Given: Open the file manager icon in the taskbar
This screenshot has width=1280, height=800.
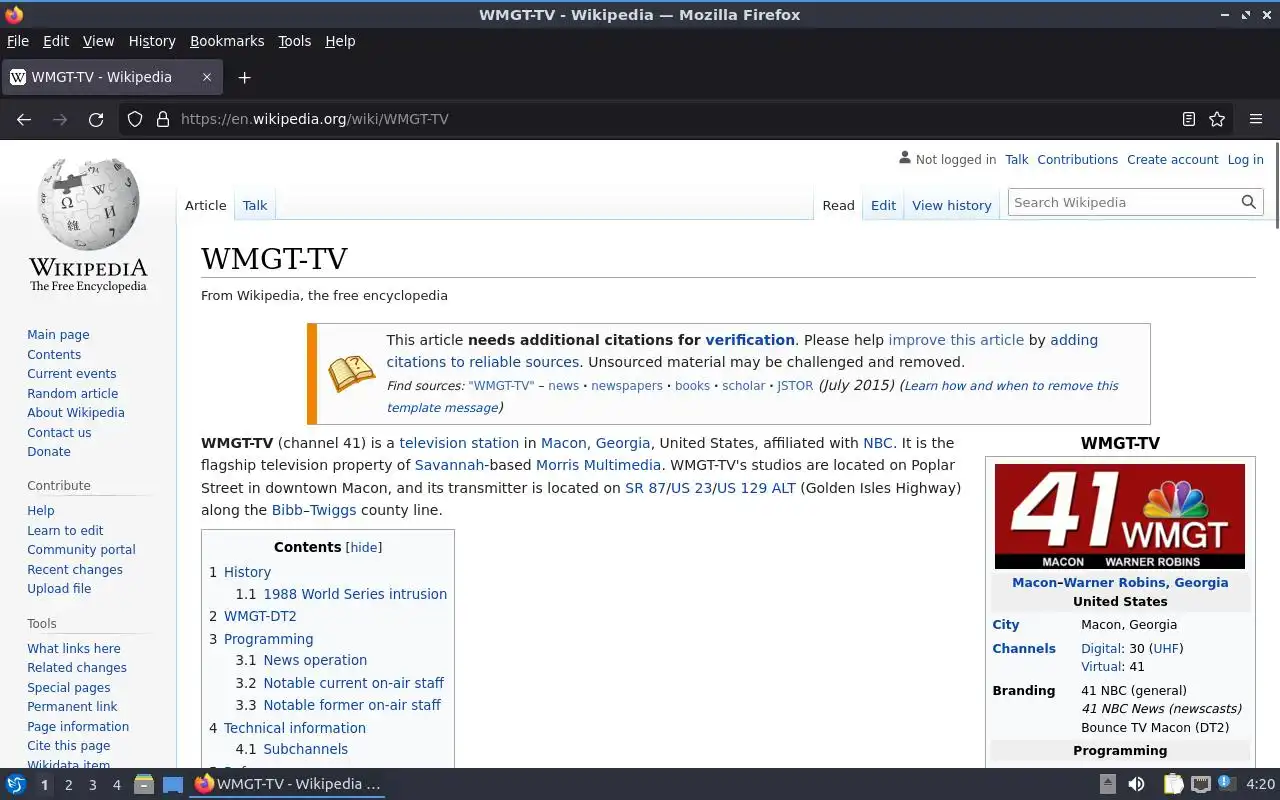Looking at the screenshot, I should 144,784.
